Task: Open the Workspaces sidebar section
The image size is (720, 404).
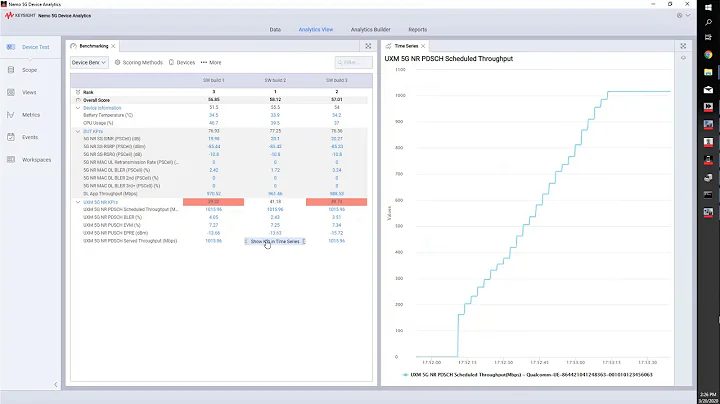Action: point(30,160)
